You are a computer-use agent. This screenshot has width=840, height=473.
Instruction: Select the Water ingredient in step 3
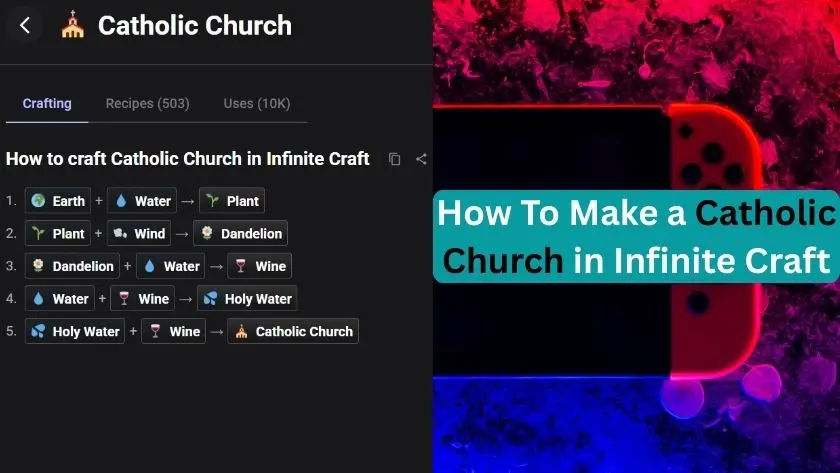coord(171,266)
